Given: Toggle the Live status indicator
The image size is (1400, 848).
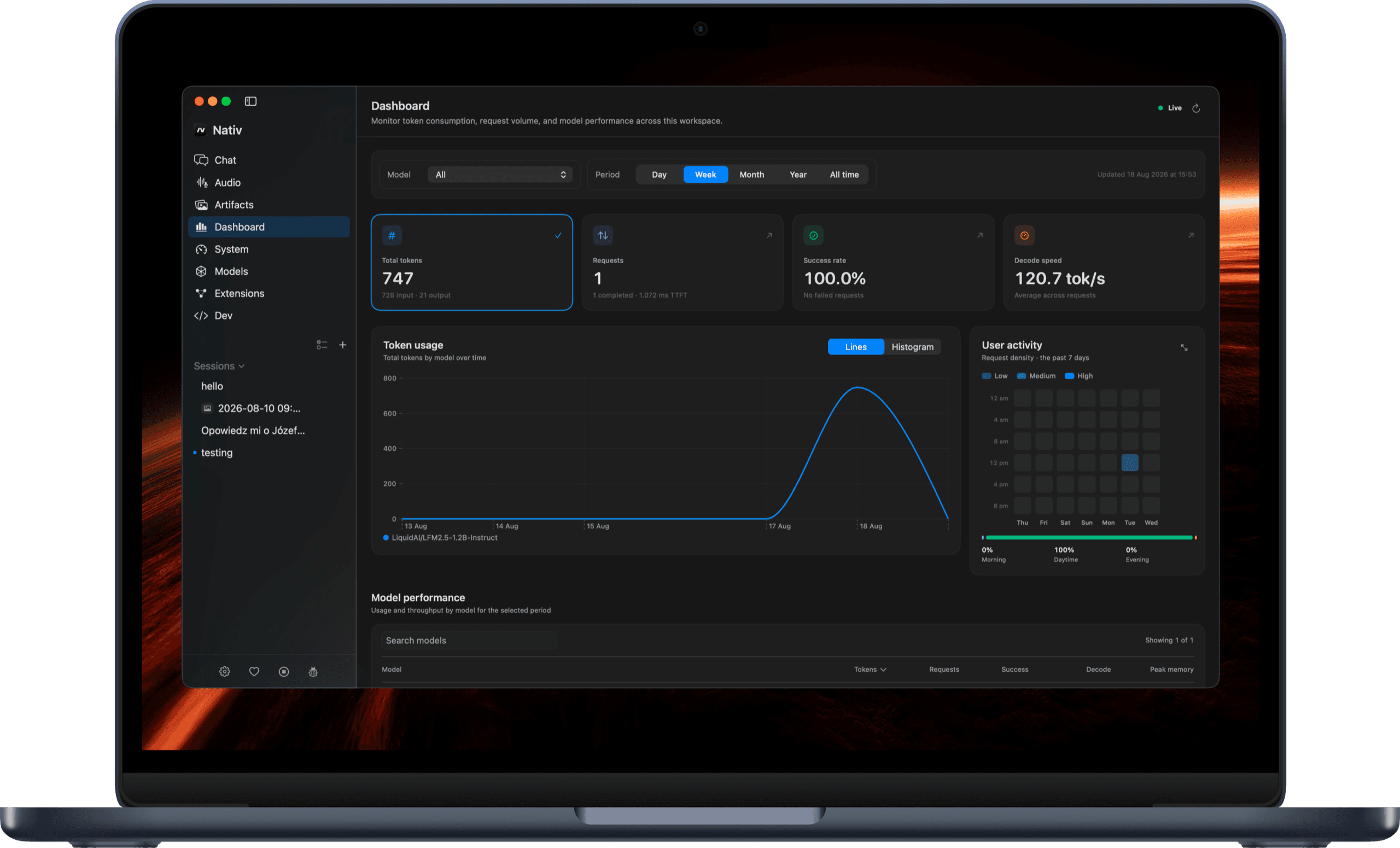Looking at the screenshot, I should (1169, 108).
